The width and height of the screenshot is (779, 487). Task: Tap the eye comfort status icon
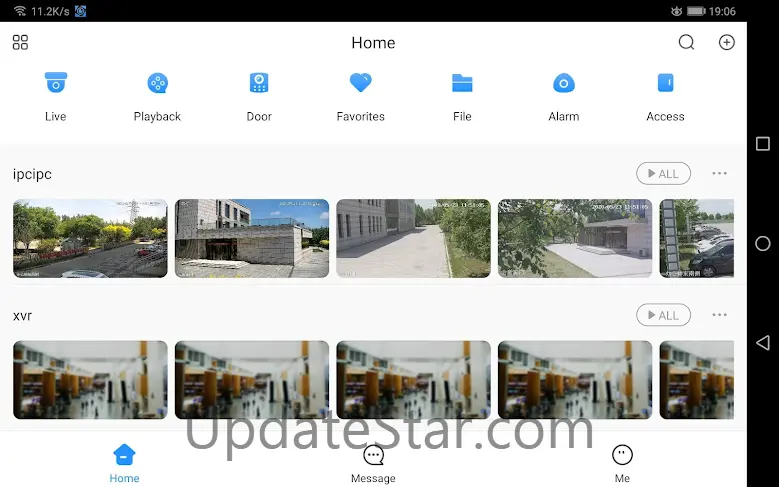(676, 11)
